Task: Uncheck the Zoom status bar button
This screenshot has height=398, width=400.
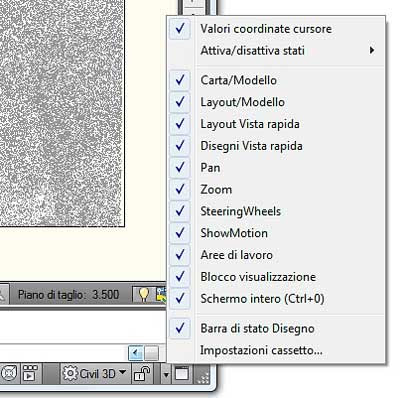Action: (x=277, y=189)
